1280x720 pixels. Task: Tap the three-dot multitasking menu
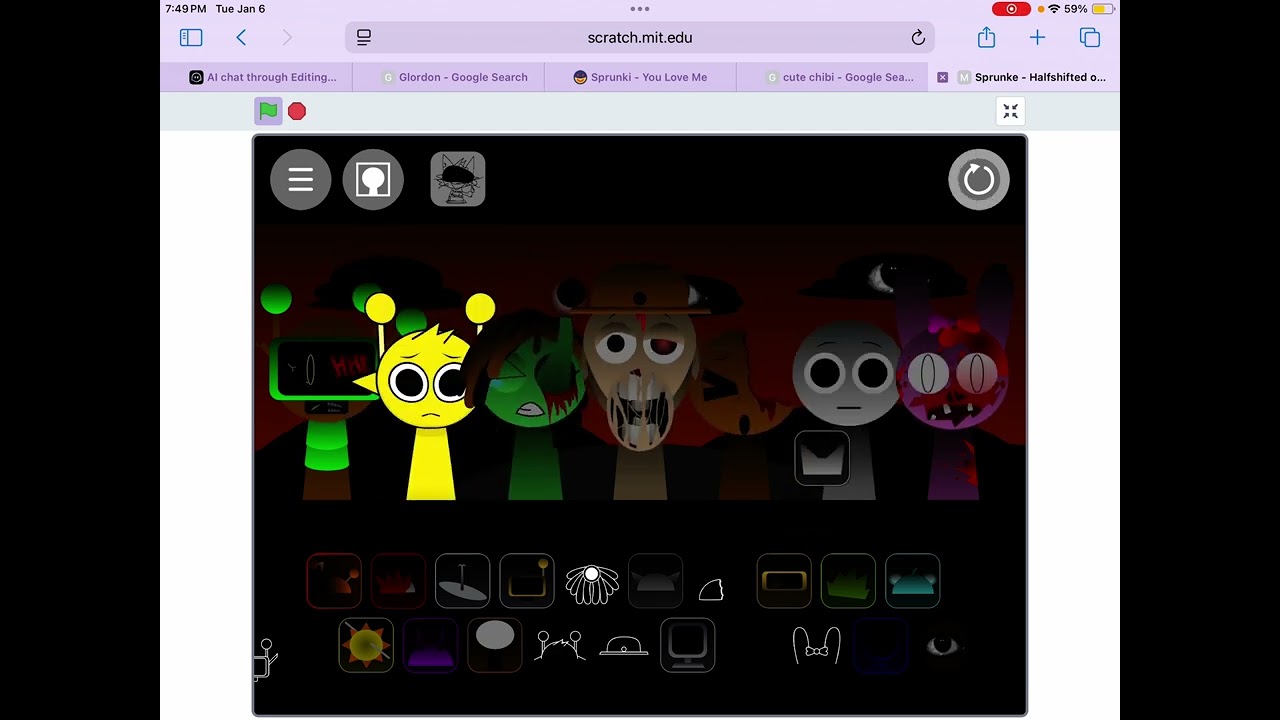coord(640,9)
